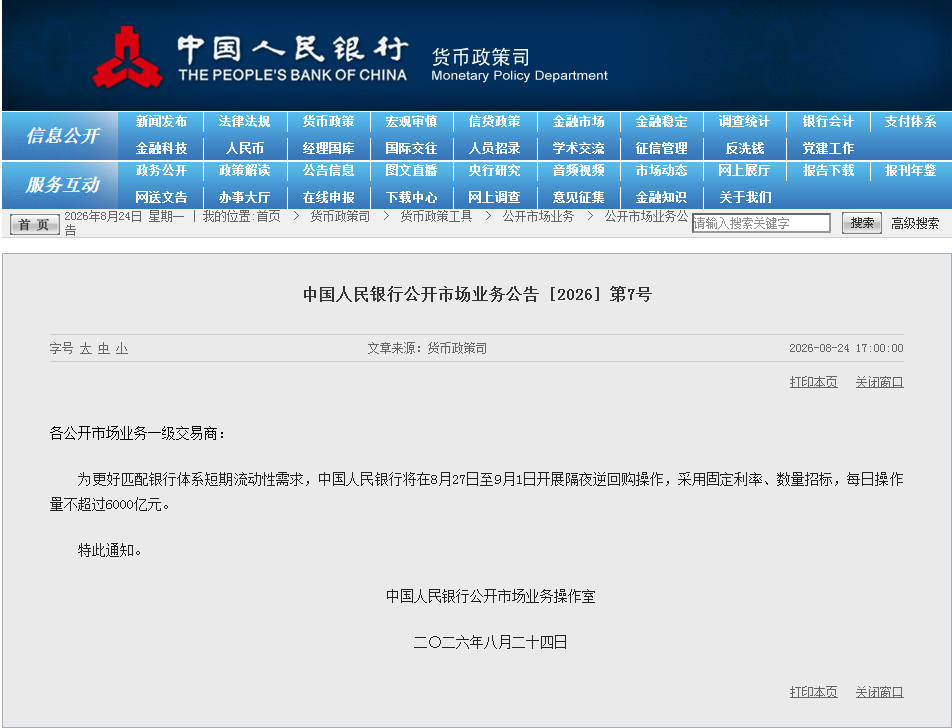The height and width of the screenshot is (728, 952).
Task: Click the People's Bank of China red logo
Action: coord(128,58)
